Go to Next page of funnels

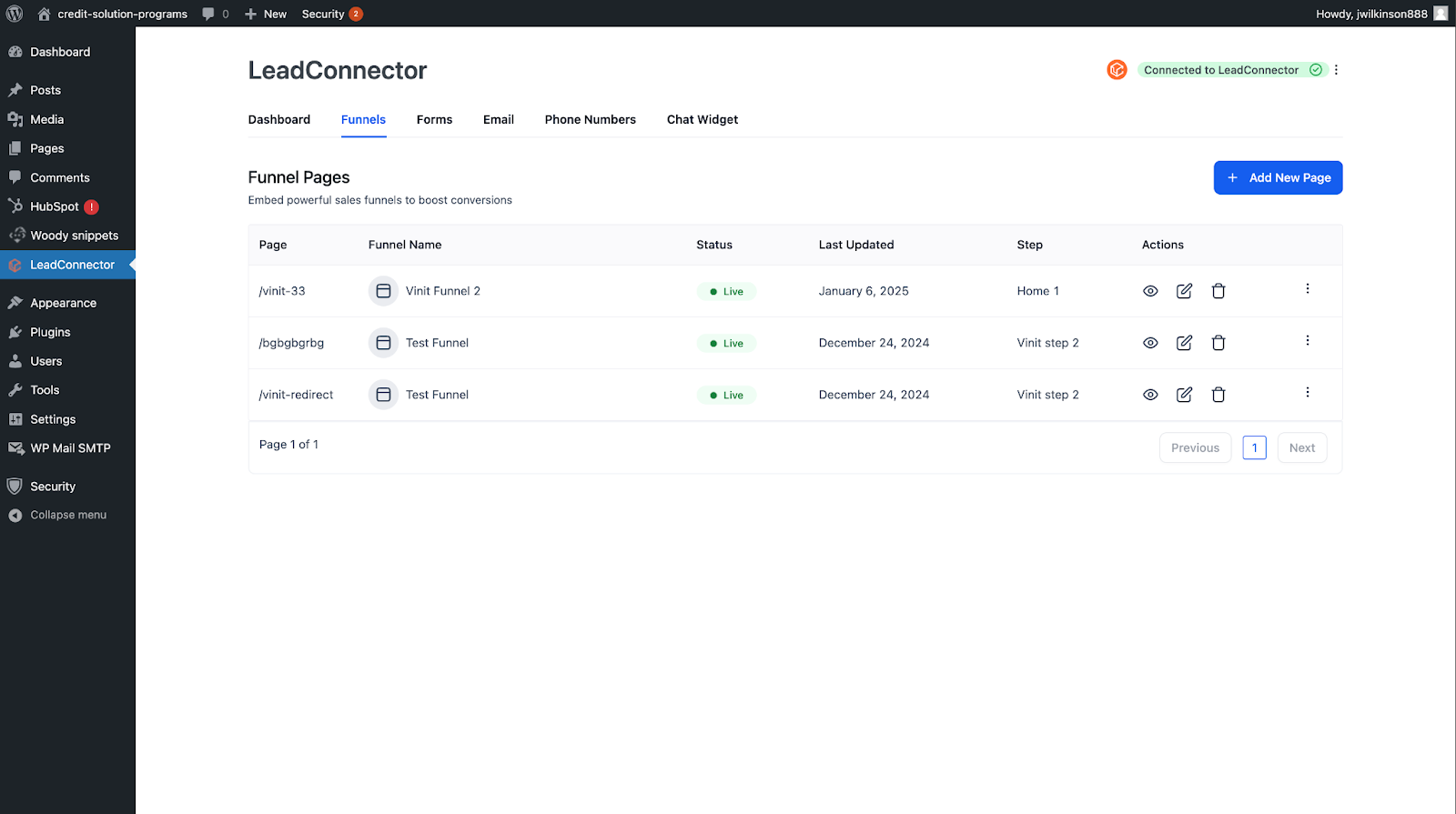click(1301, 447)
